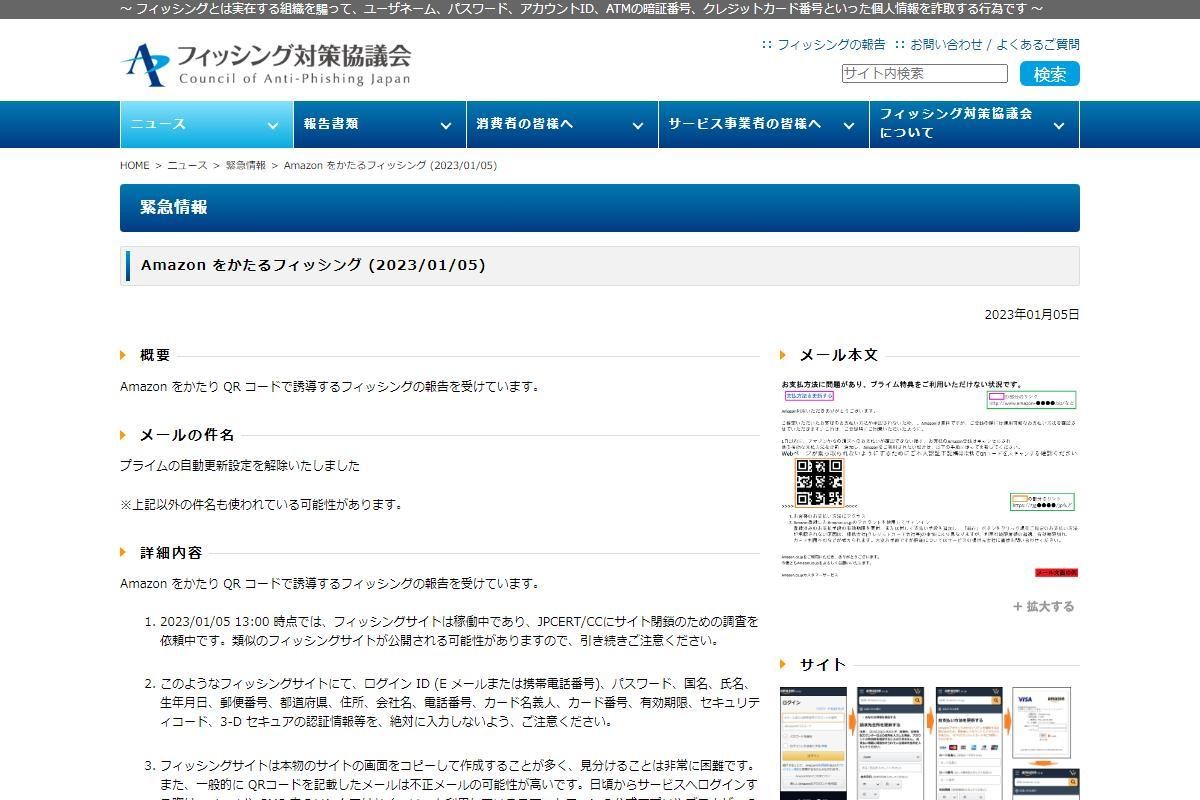Image resolution: width=1200 pixels, height=800 pixels.
Task: Click the date 2023年01月05日
Action: coord(1032,314)
